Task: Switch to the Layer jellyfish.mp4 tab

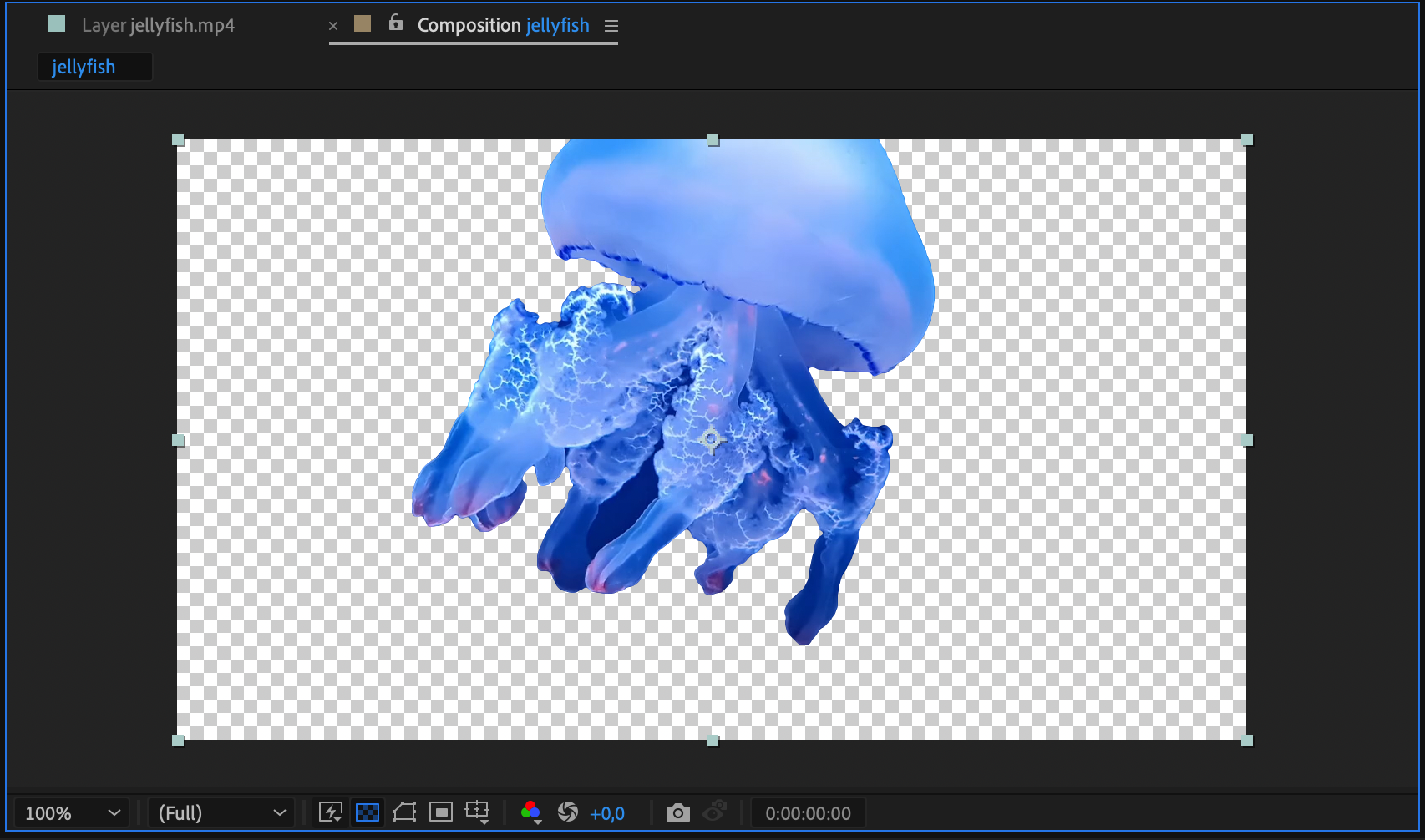Action: coord(158,26)
